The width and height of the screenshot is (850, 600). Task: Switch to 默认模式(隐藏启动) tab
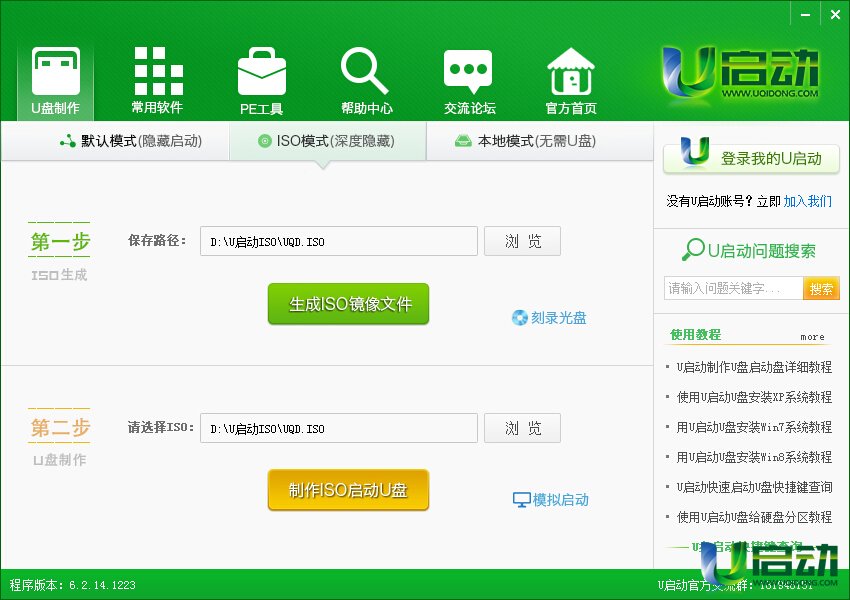(131, 141)
